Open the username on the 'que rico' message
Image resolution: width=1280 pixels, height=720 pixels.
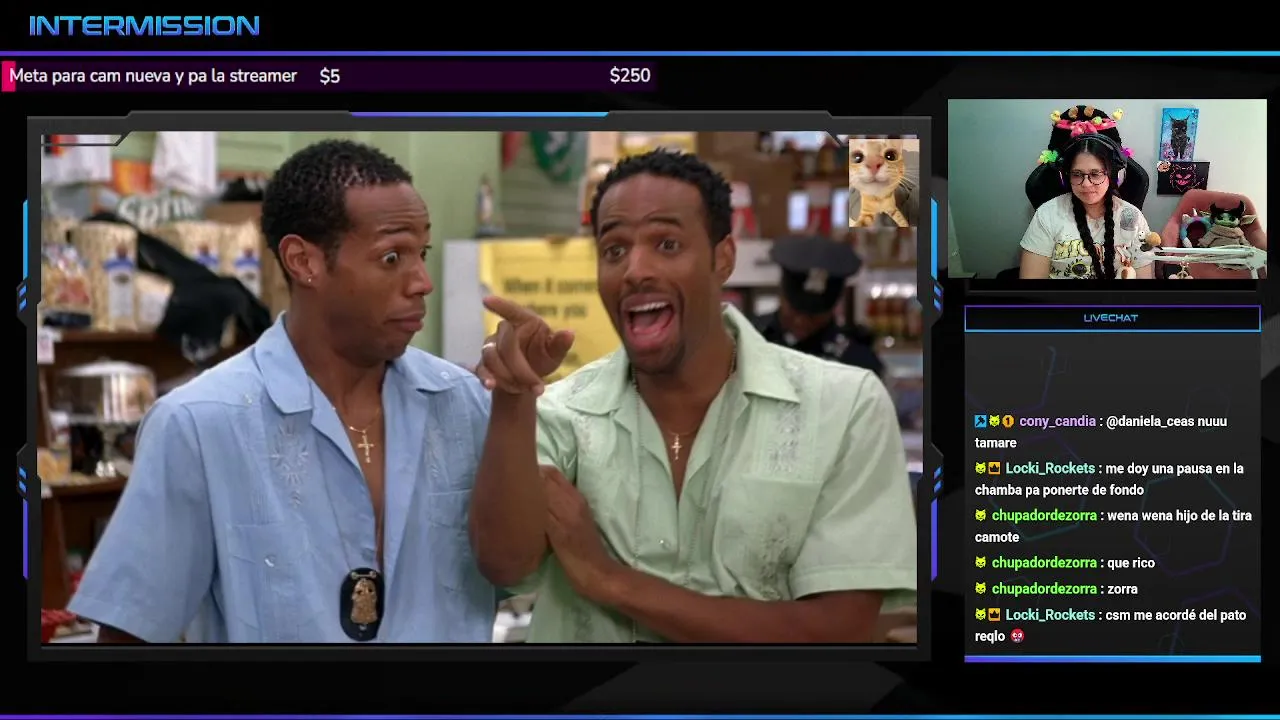point(1044,562)
